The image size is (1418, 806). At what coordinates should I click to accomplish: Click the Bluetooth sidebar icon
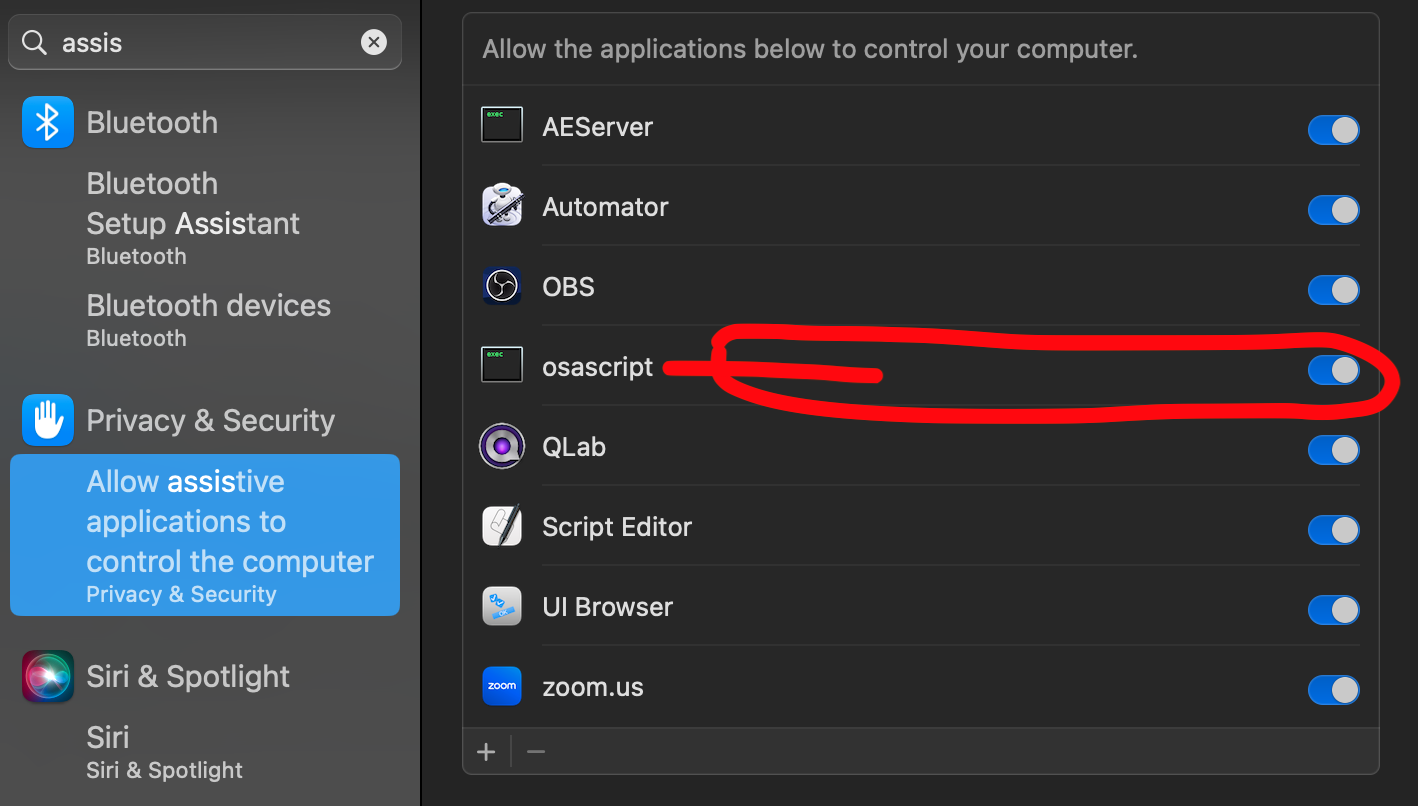pos(48,122)
